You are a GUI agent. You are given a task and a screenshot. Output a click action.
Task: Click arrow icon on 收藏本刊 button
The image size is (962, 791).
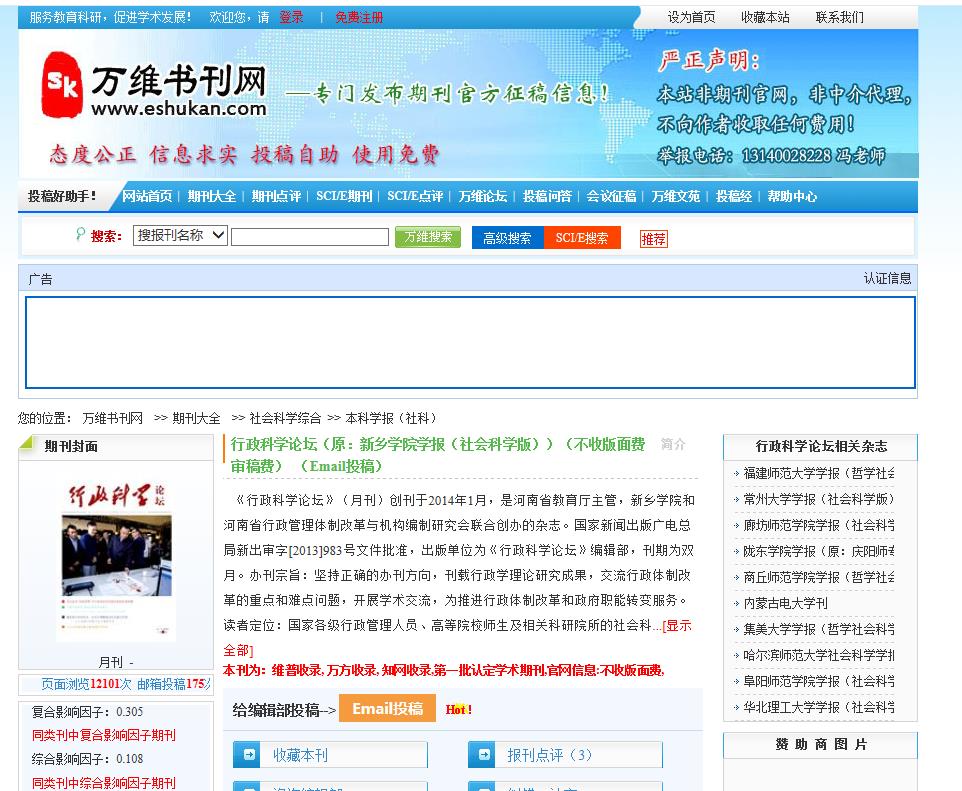250,755
